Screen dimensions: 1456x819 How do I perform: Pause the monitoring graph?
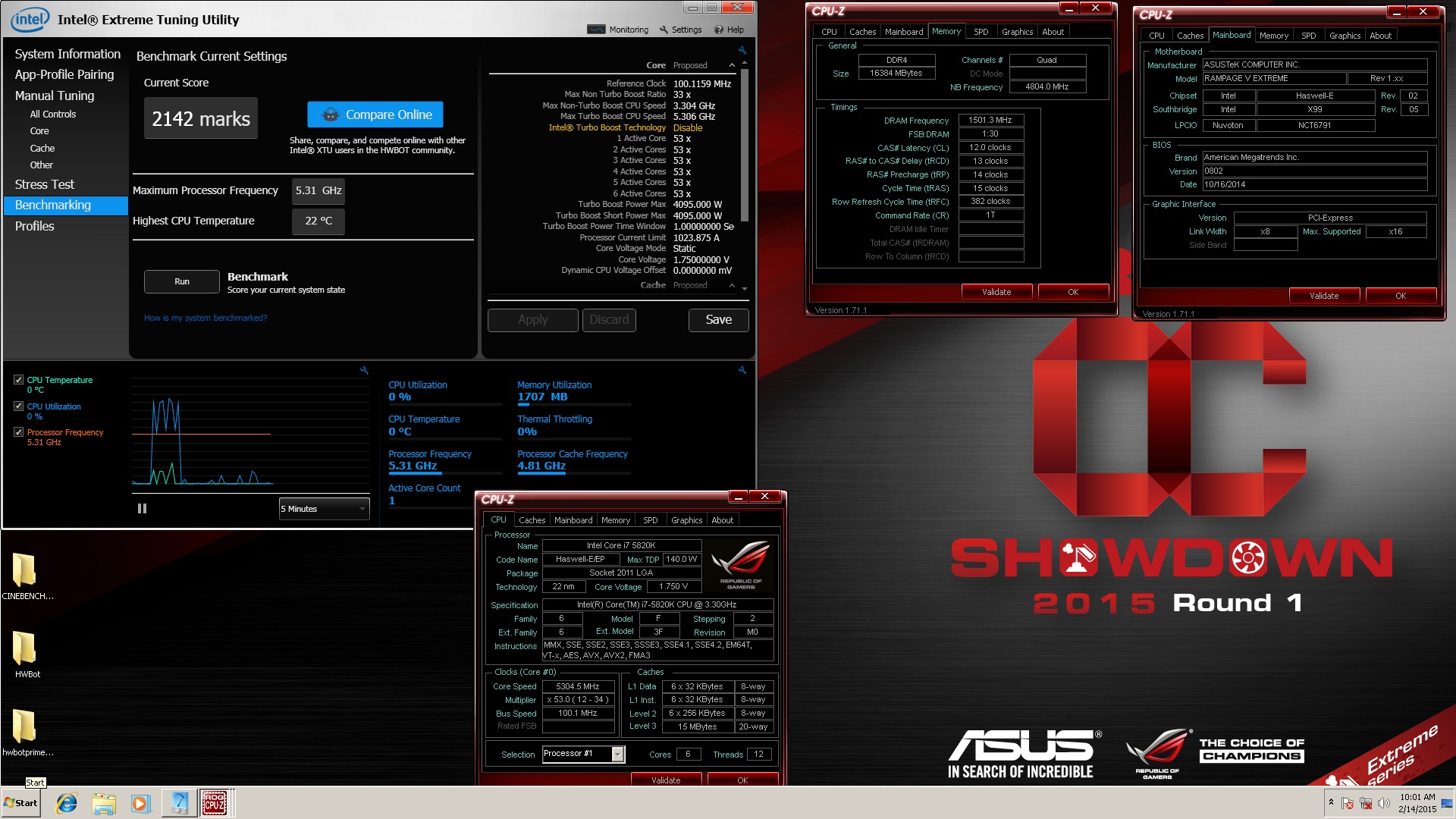click(142, 509)
